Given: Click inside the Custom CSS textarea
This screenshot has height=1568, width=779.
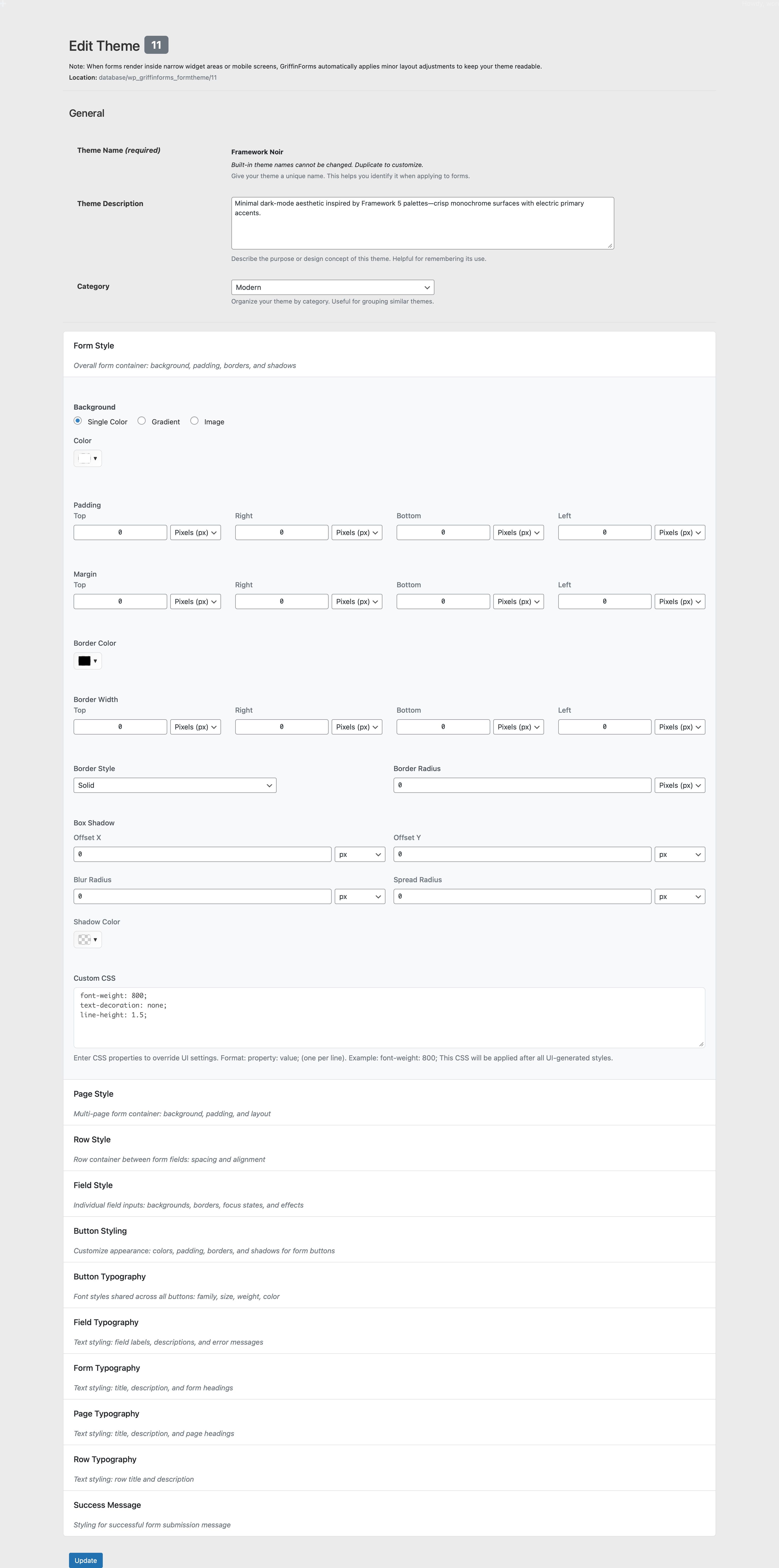Looking at the screenshot, I should pos(389,1016).
